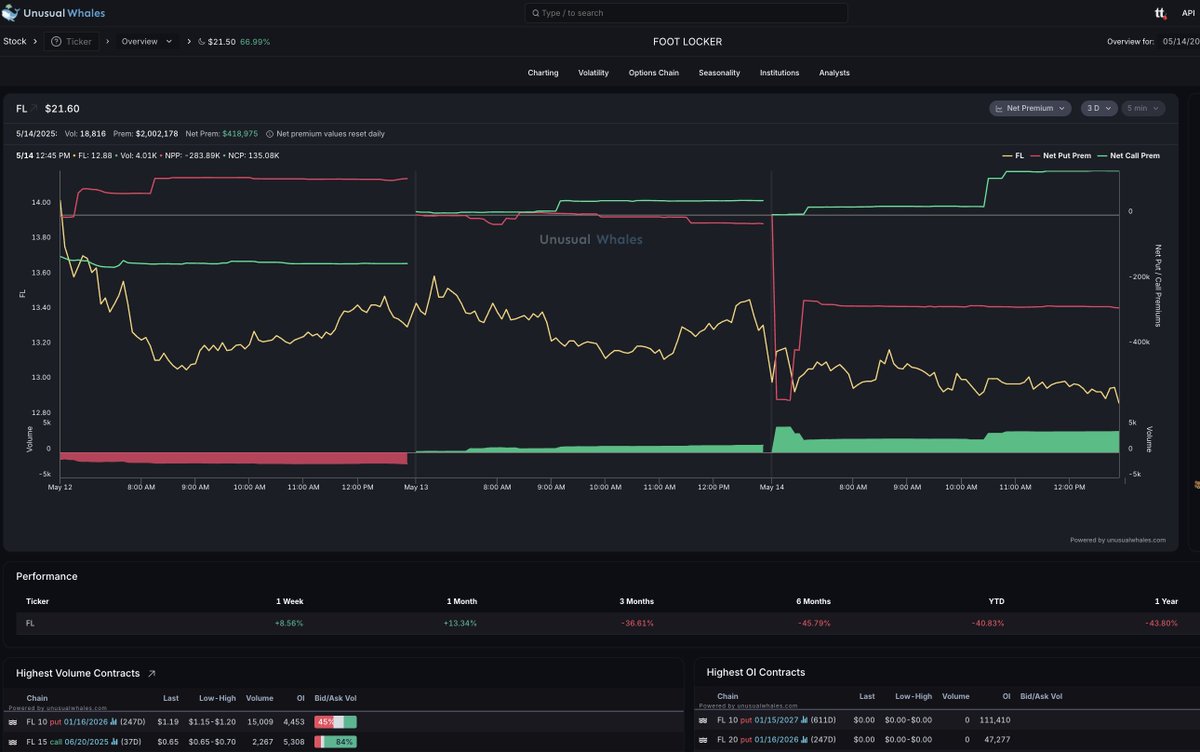
Task: Click the May 14 date label on chart axis
Action: 771,487
